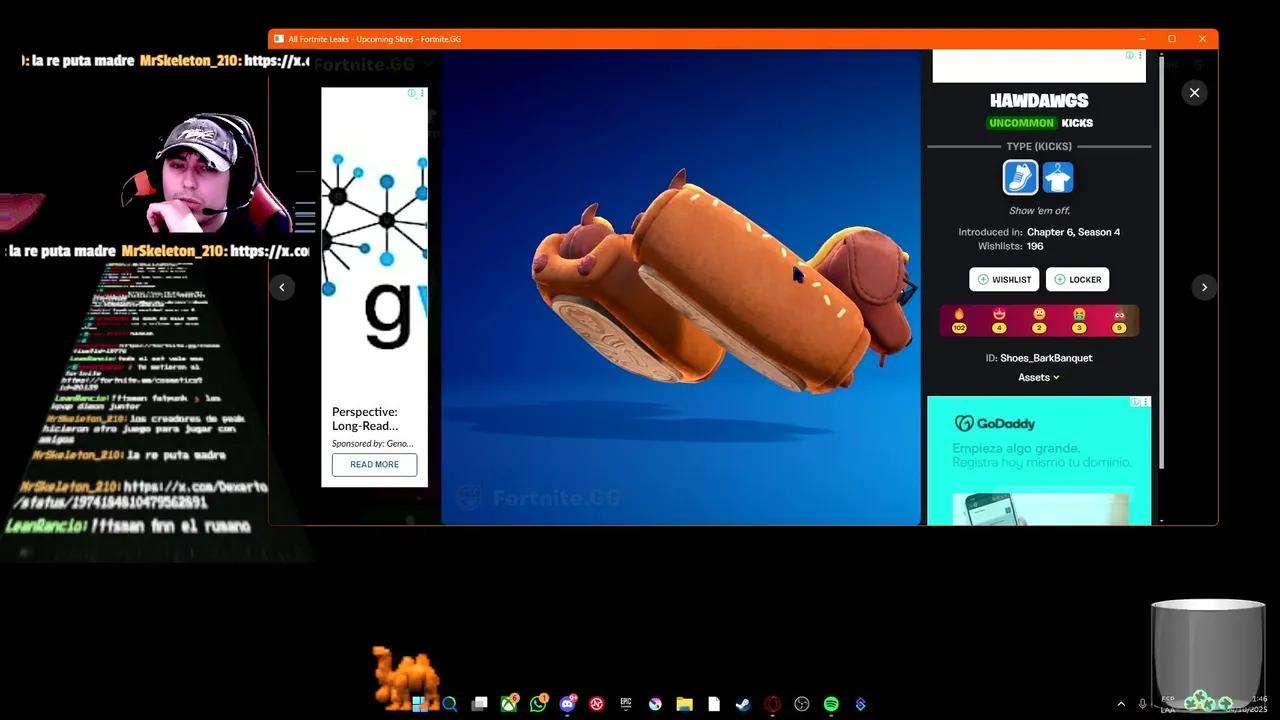Open Discord from taskbar
1280x720 pixels.
[x=568, y=704]
